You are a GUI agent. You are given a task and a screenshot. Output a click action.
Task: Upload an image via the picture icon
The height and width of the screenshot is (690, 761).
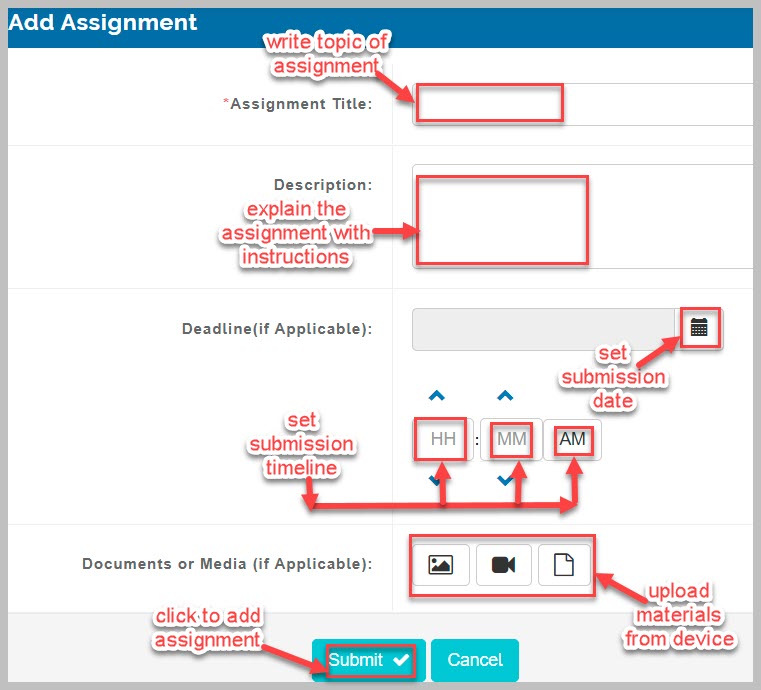coord(441,565)
